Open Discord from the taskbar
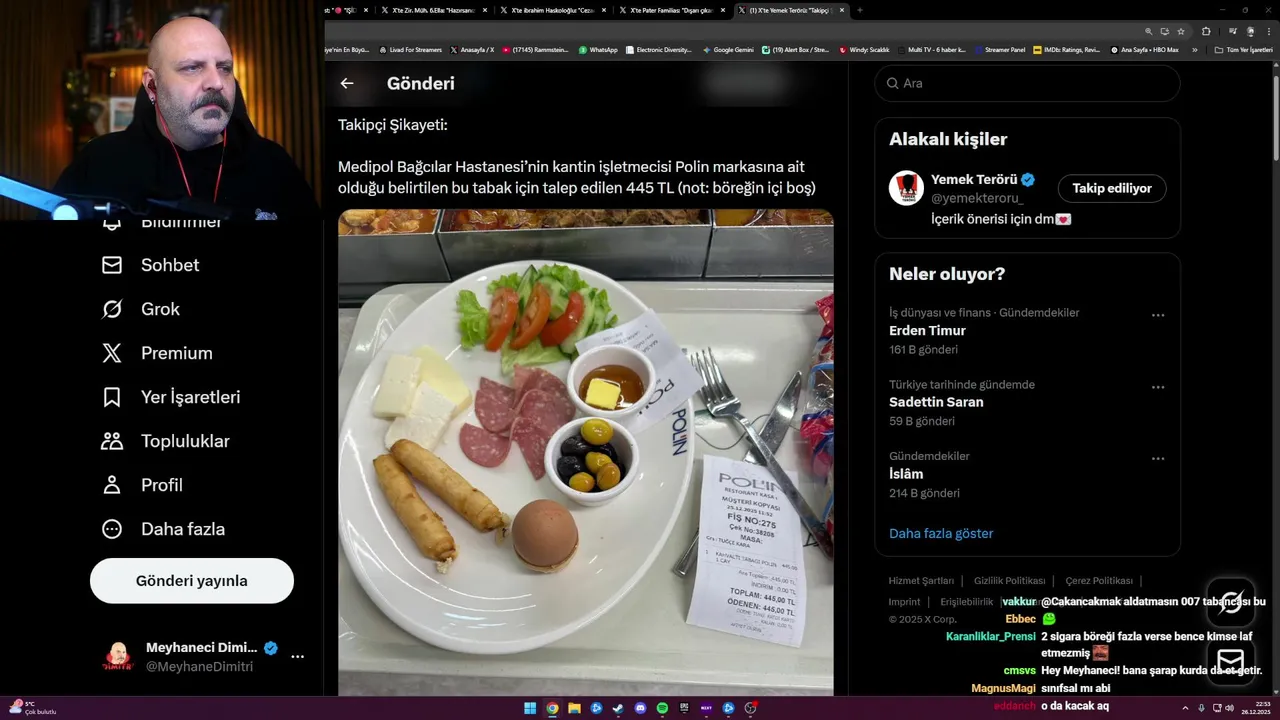Viewport: 1280px width, 720px height. (640, 708)
